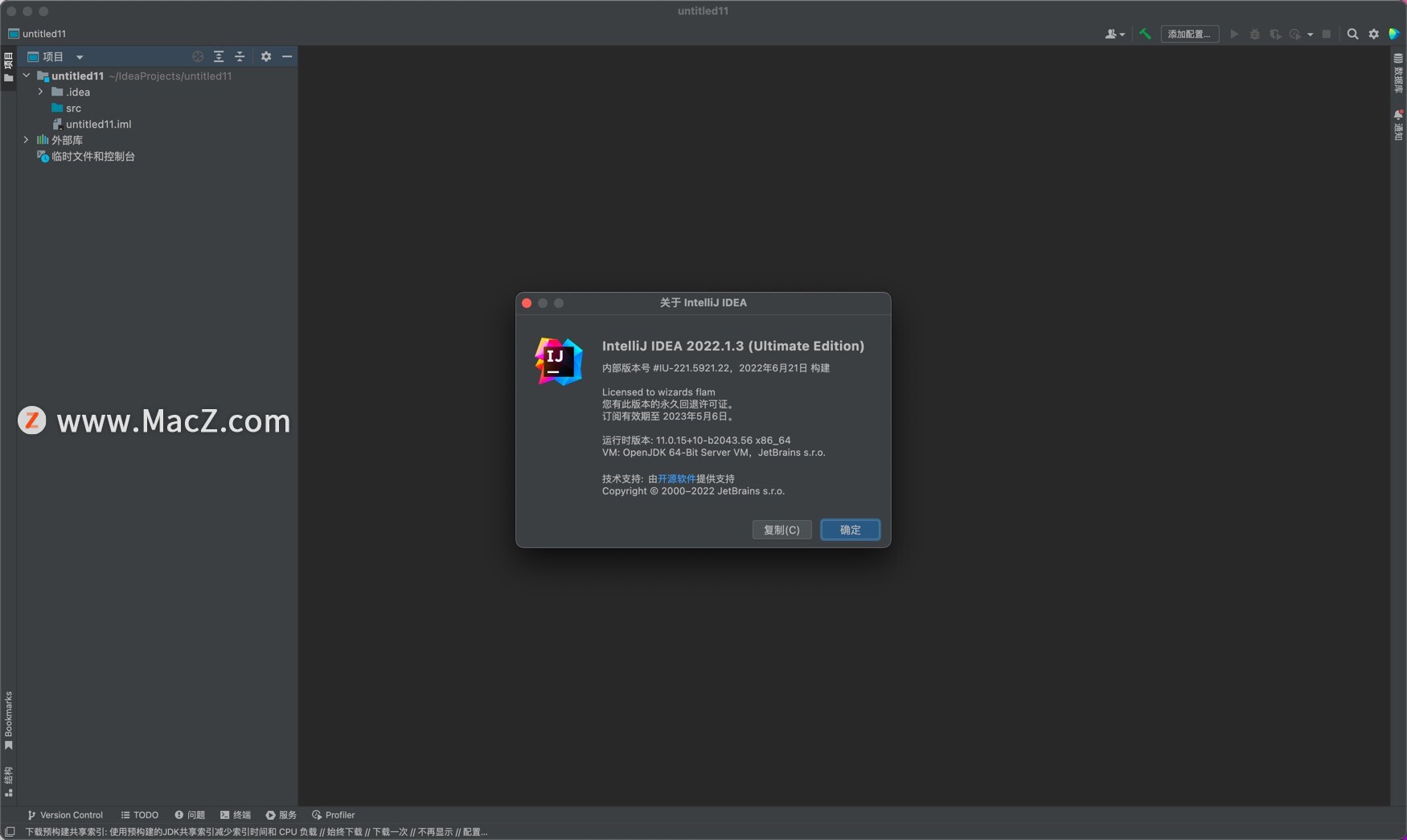The height and width of the screenshot is (840, 1407).
Task: Open the run options dropdown arrow beside profiler
Action: [x=1311, y=35]
